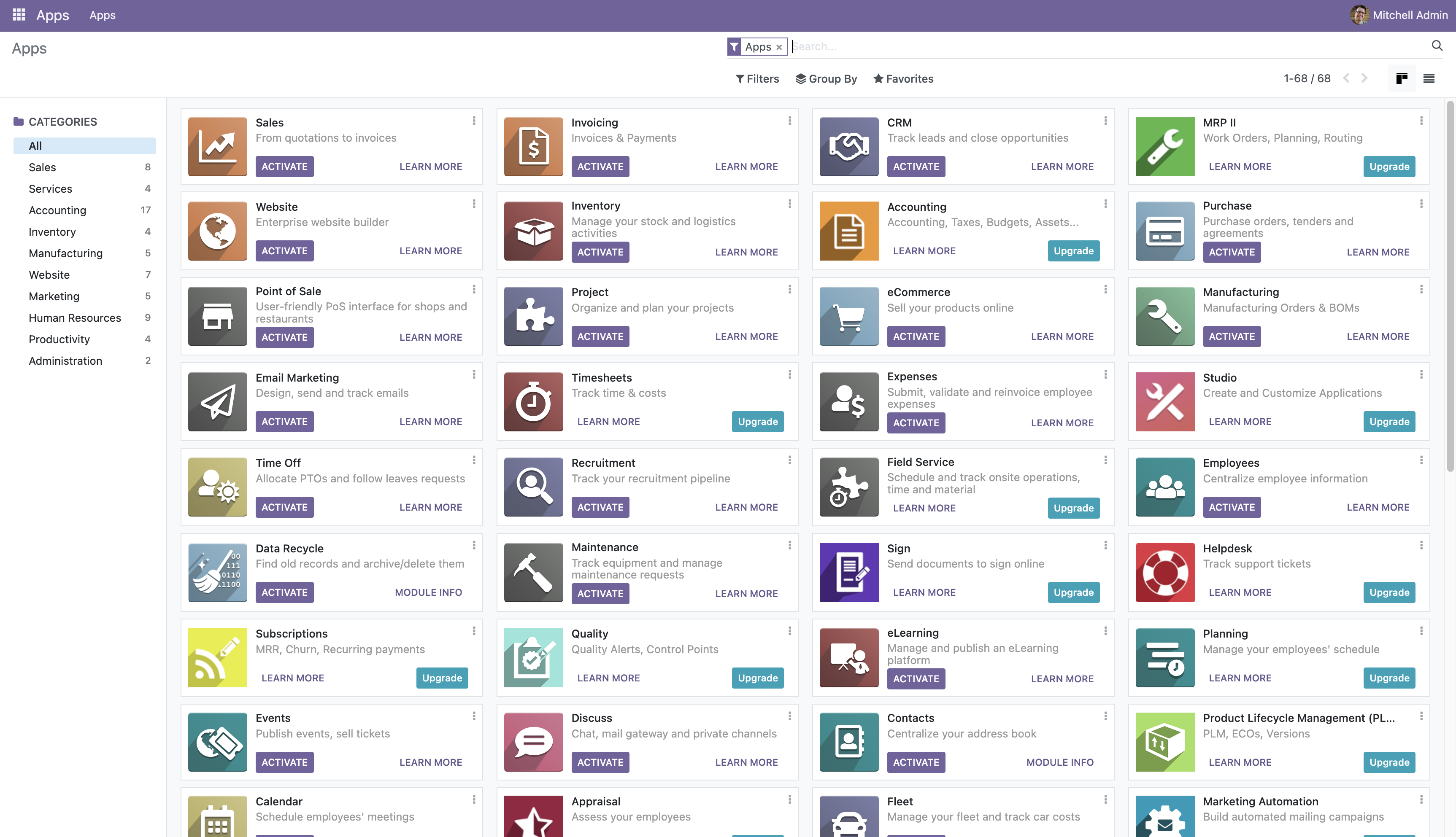
Task: Click in the search input field
Action: [1093, 46]
